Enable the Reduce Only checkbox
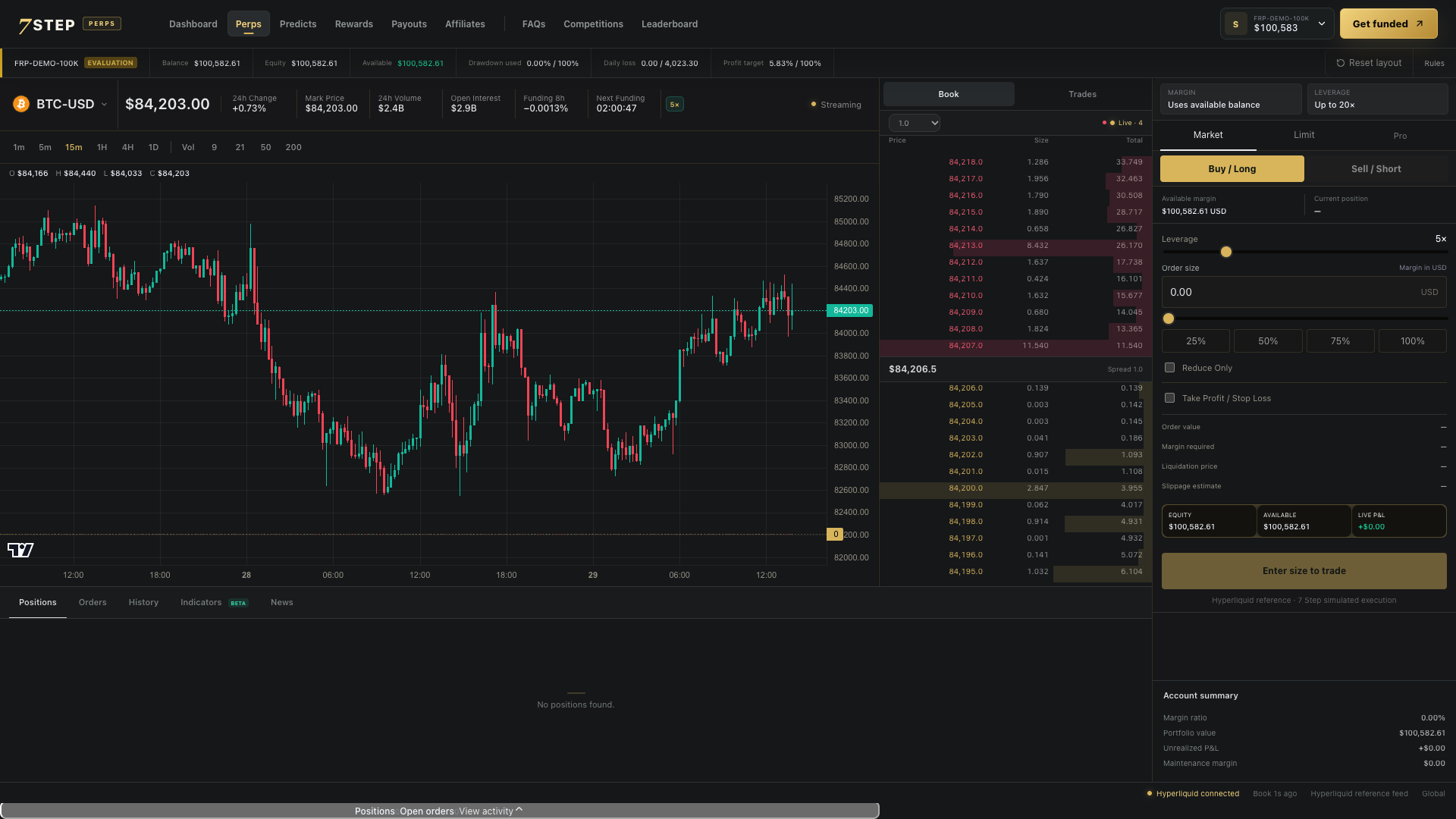The width and height of the screenshot is (1456, 819). coord(1169,368)
